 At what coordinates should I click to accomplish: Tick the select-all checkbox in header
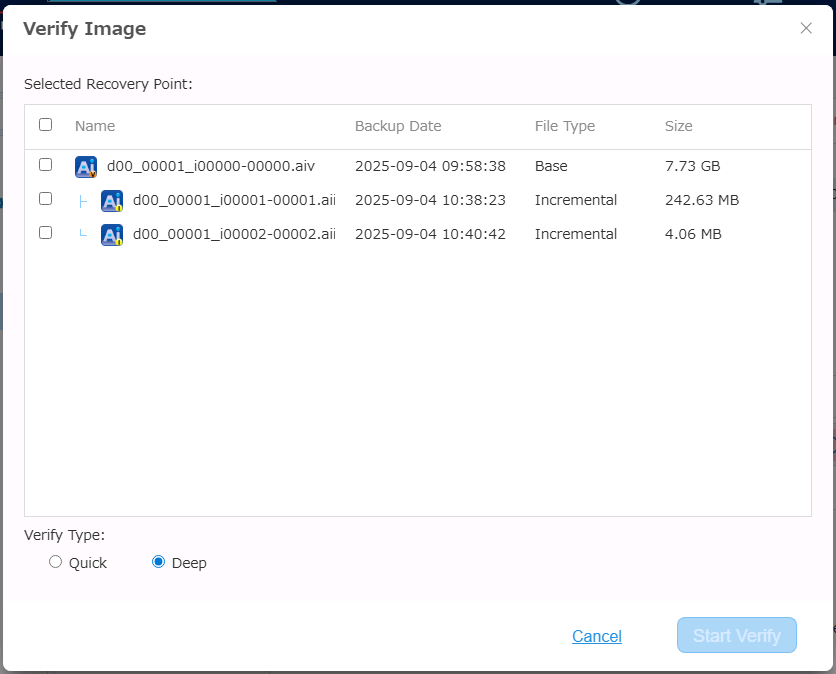tap(45, 125)
